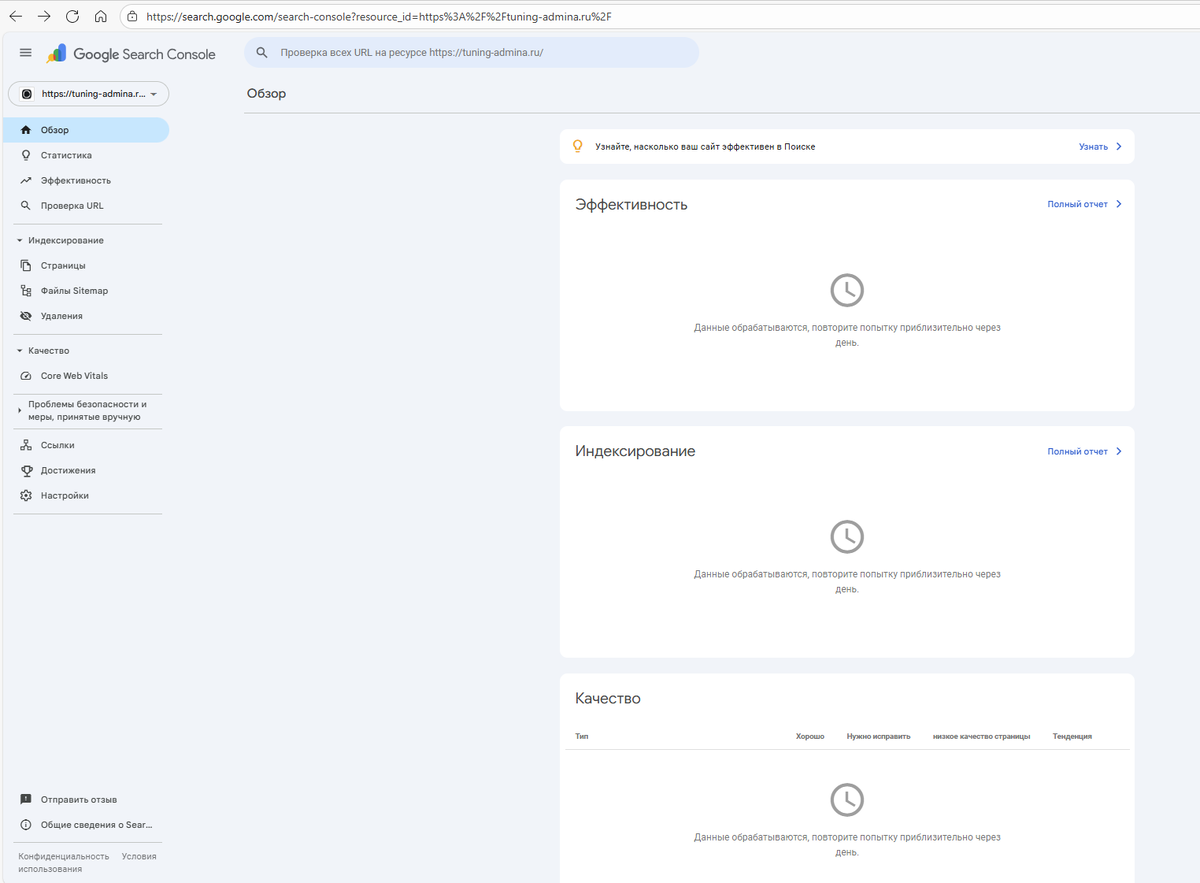Open the property selector dropdown tuning-admina.ru
This screenshot has width=1200, height=883.
point(89,93)
